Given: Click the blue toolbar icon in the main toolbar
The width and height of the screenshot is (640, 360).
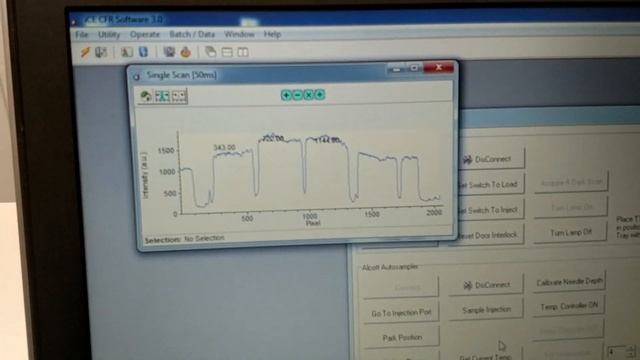Looking at the screenshot, I should click(x=143, y=52).
